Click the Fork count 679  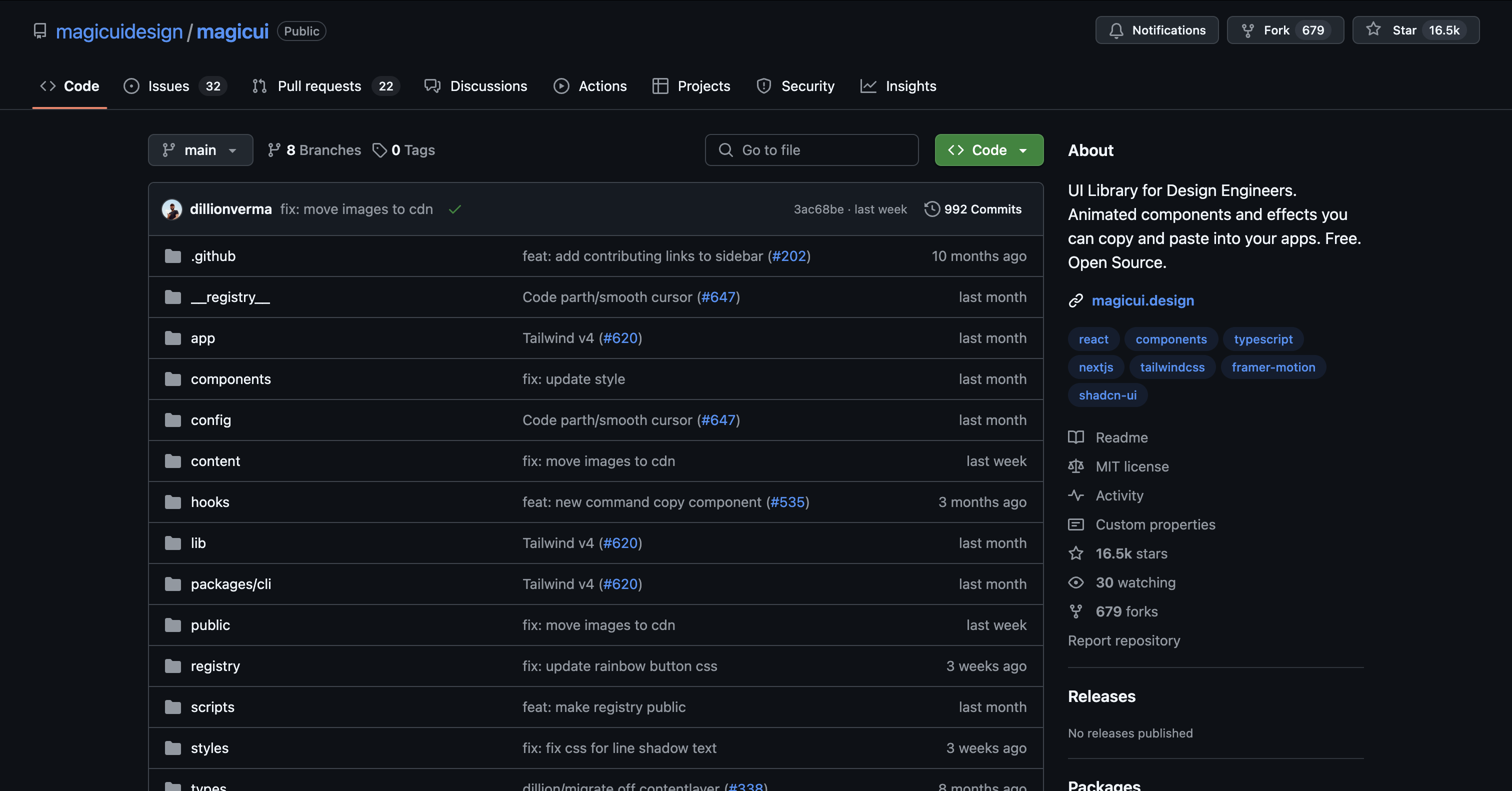point(1312,30)
